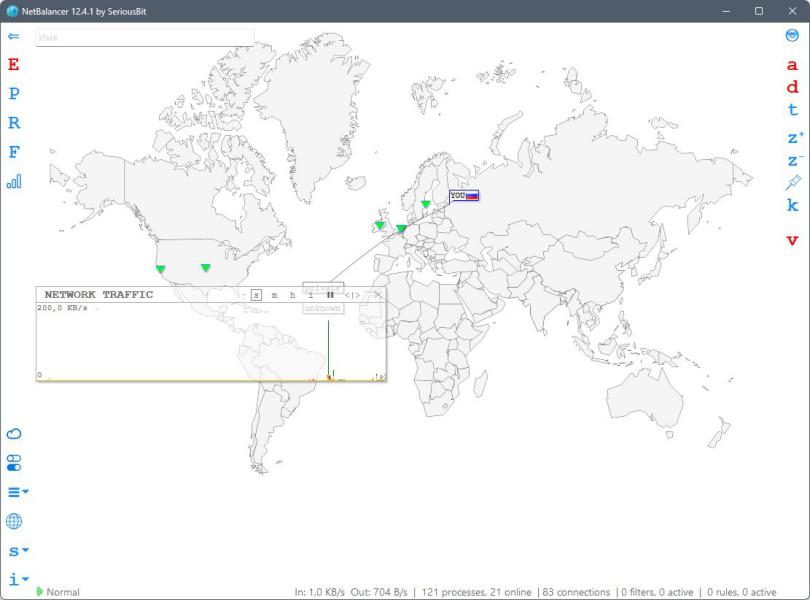
Task: Open the R sidebar section
Action: point(14,122)
